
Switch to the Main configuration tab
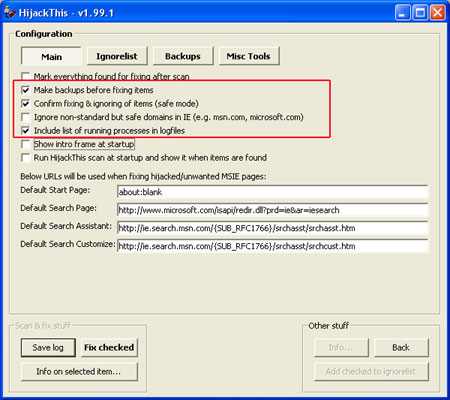[x=51, y=56]
